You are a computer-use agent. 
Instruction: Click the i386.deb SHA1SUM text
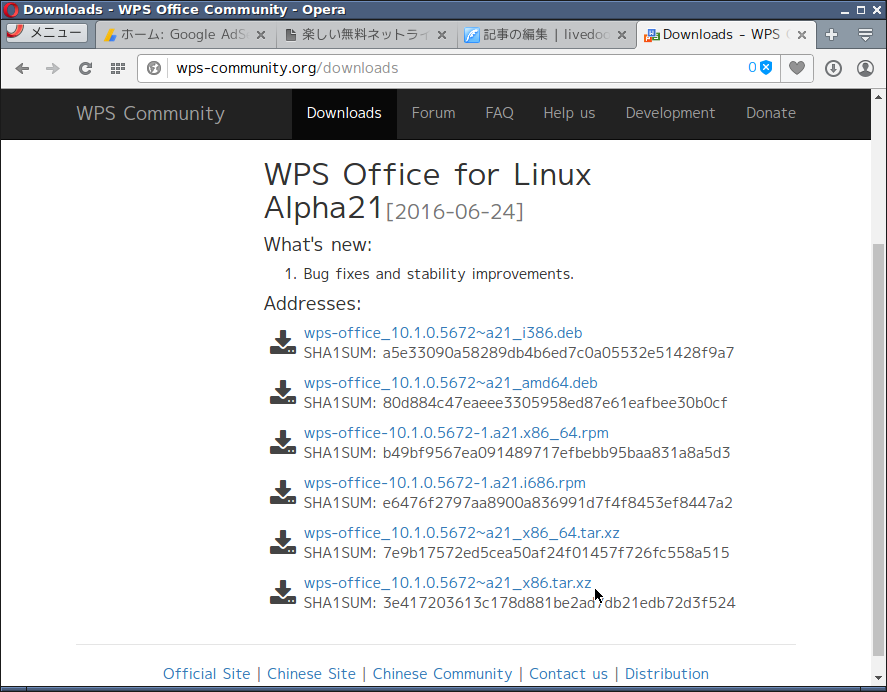point(519,353)
